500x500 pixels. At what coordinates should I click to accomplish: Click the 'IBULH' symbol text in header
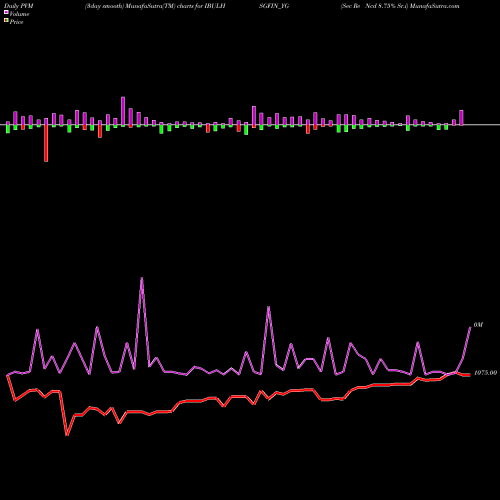(214, 6)
